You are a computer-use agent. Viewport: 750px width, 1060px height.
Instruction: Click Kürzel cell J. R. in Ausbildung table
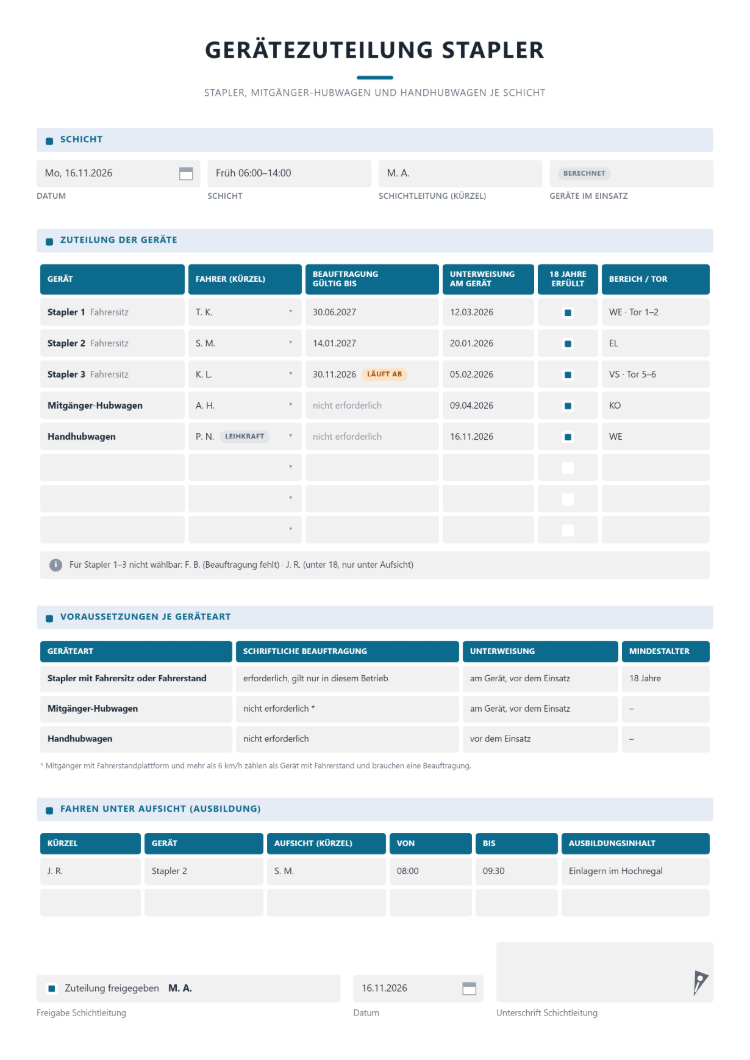[x=90, y=871]
